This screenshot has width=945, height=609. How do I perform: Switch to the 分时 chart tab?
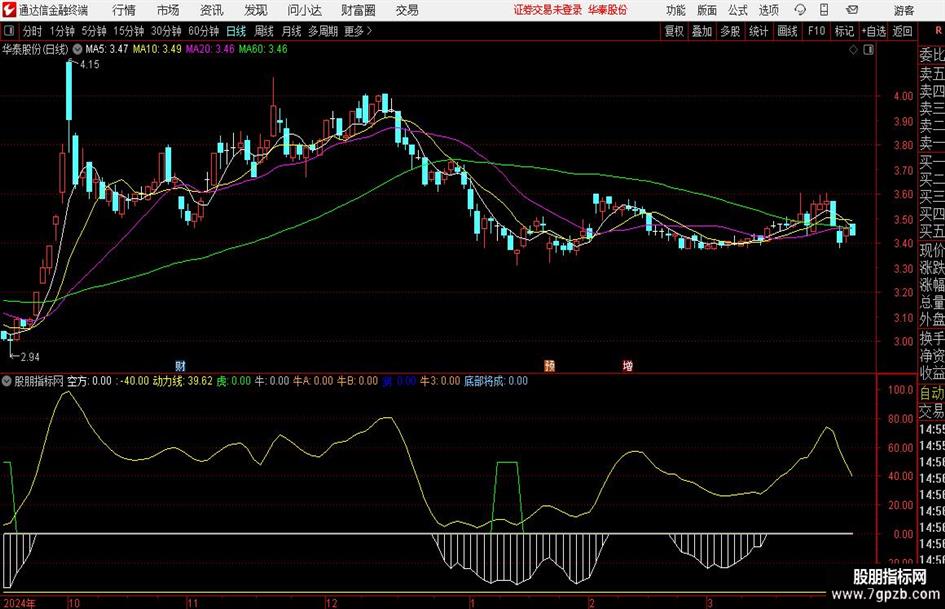33,31
